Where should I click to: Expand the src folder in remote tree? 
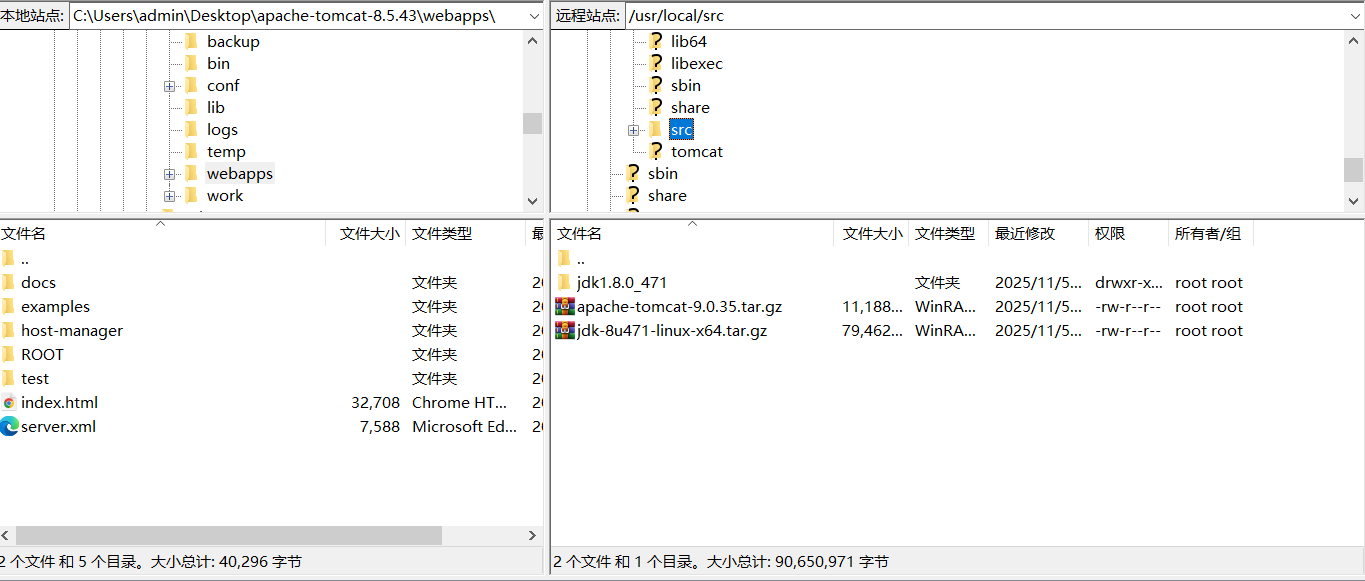point(633,130)
